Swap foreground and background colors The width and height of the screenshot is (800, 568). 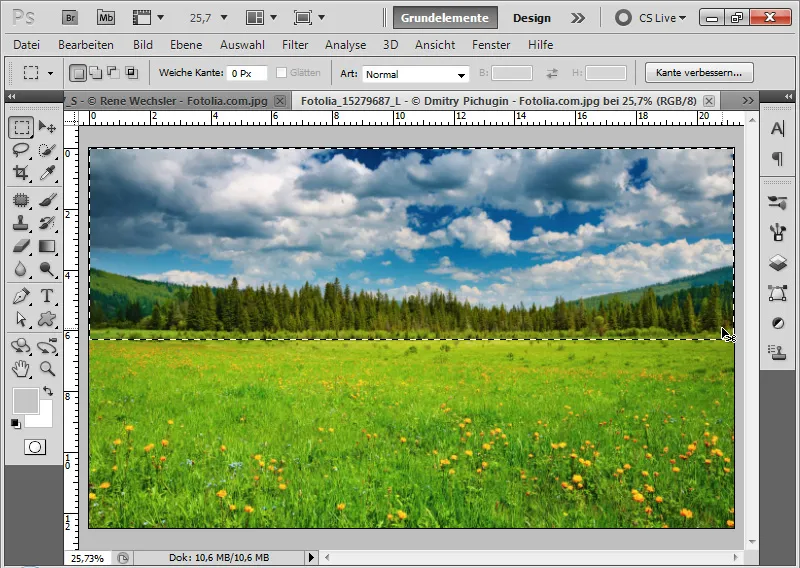tap(48, 391)
